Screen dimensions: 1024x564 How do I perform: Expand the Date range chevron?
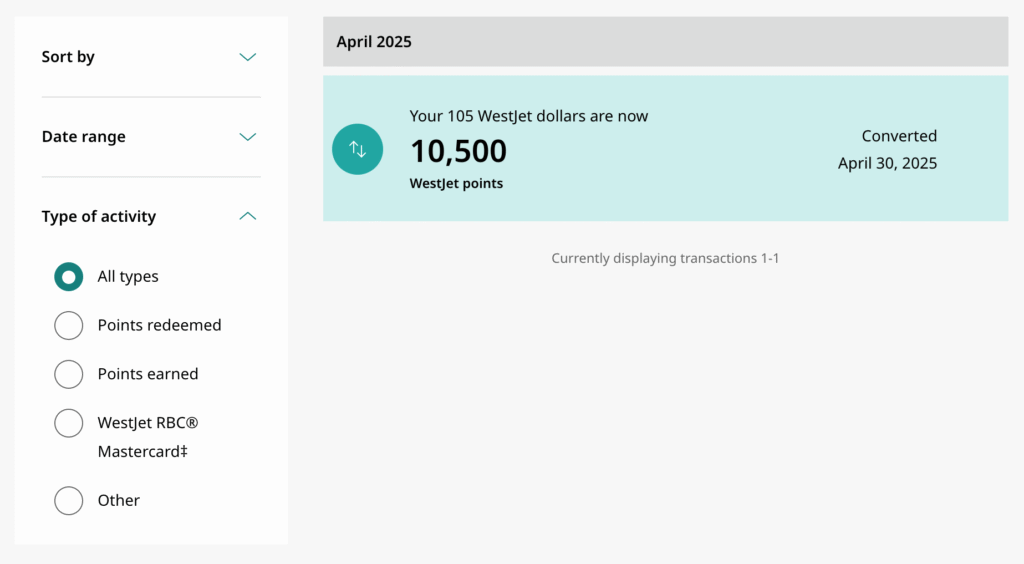pos(248,137)
